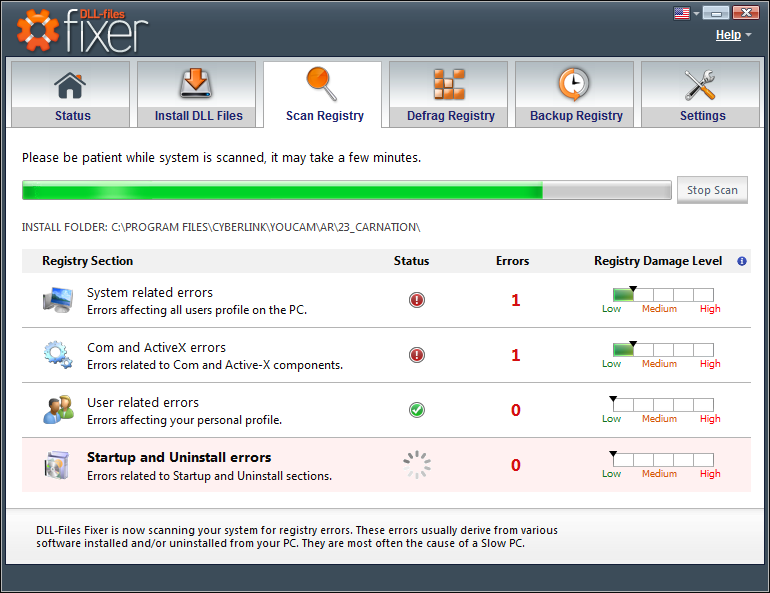Click 'Errors affecting your personal profile.' text

click(x=184, y=420)
